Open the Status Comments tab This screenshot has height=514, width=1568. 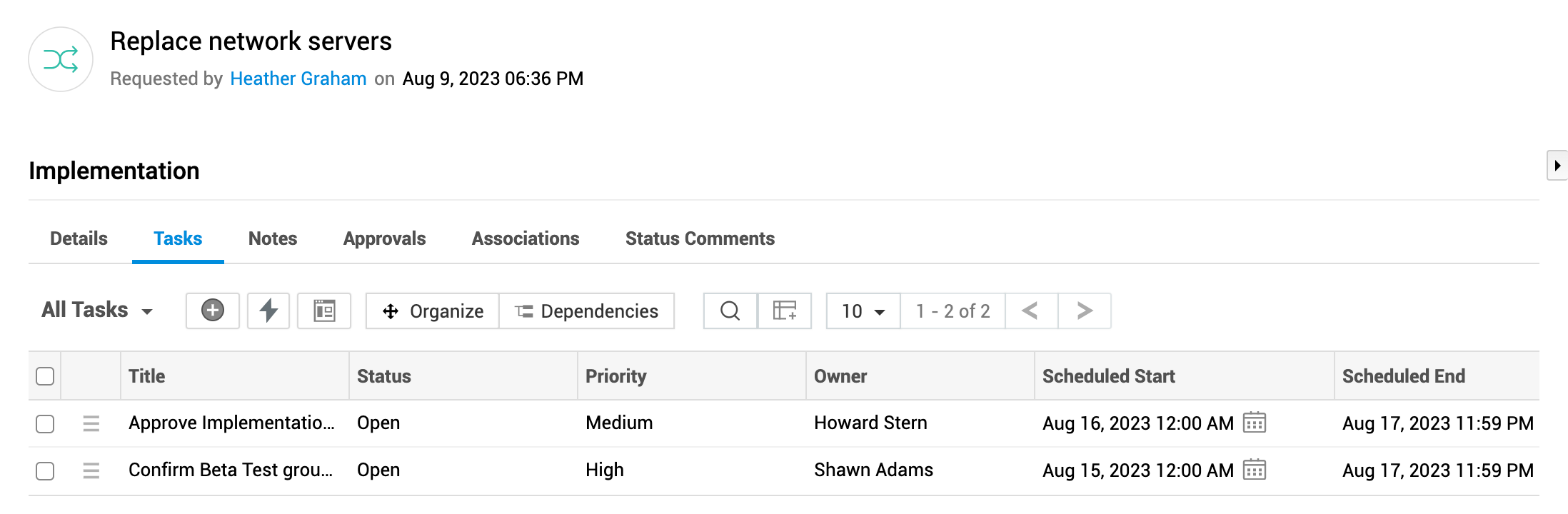click(700, 238)
